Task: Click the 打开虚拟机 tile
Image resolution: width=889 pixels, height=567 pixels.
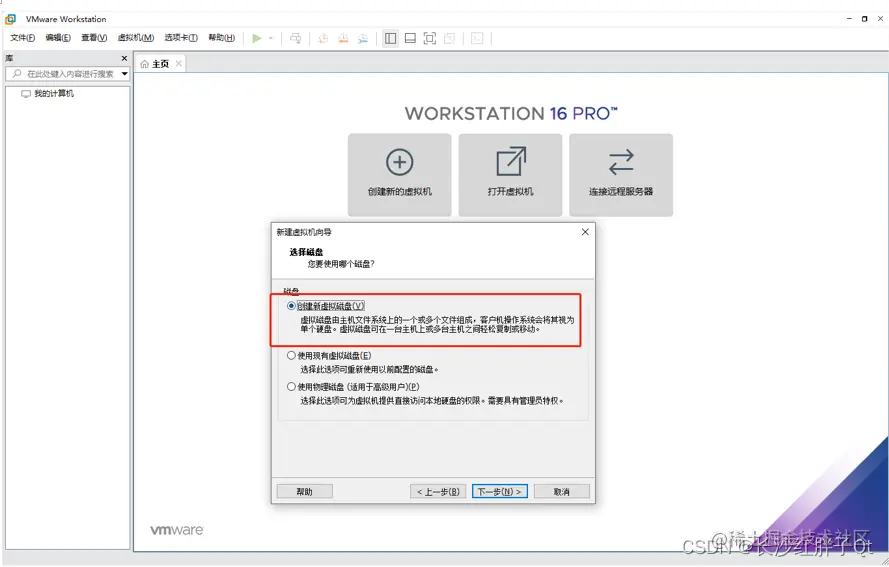Action: pos(510,175)
